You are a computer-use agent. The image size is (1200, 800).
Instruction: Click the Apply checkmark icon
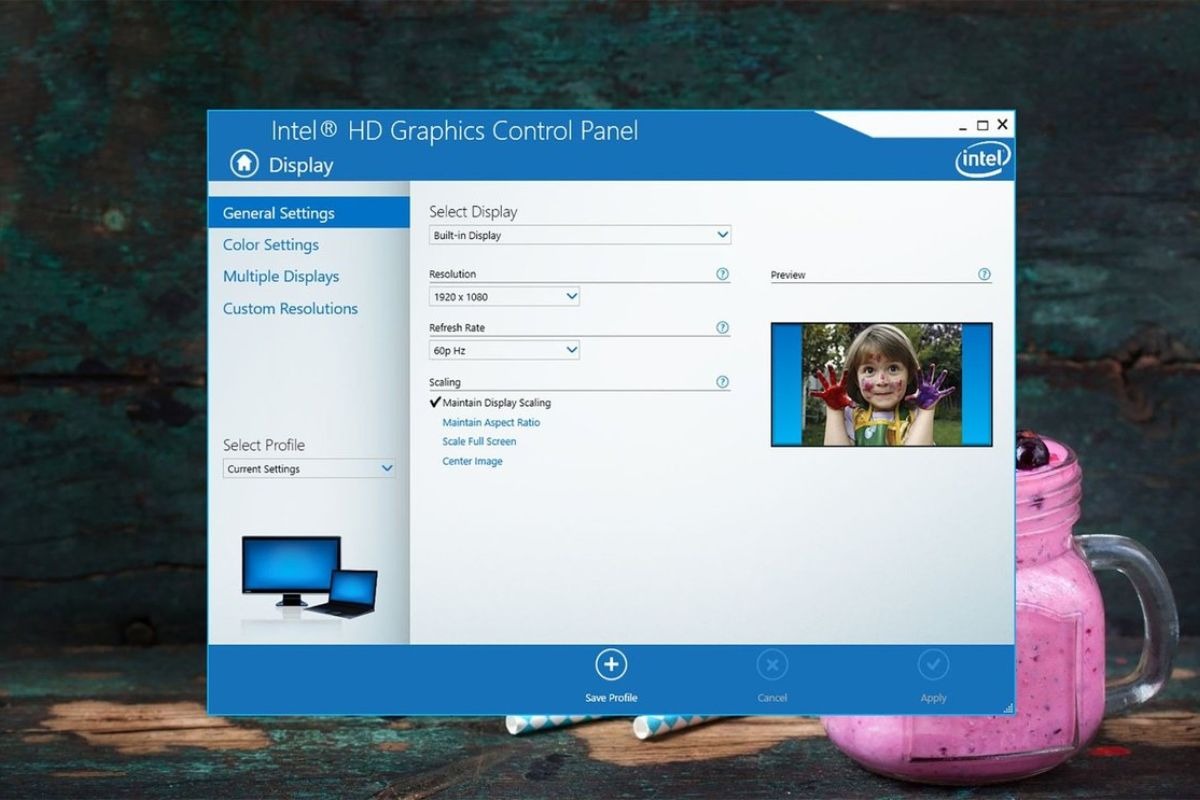coord(933,665)
